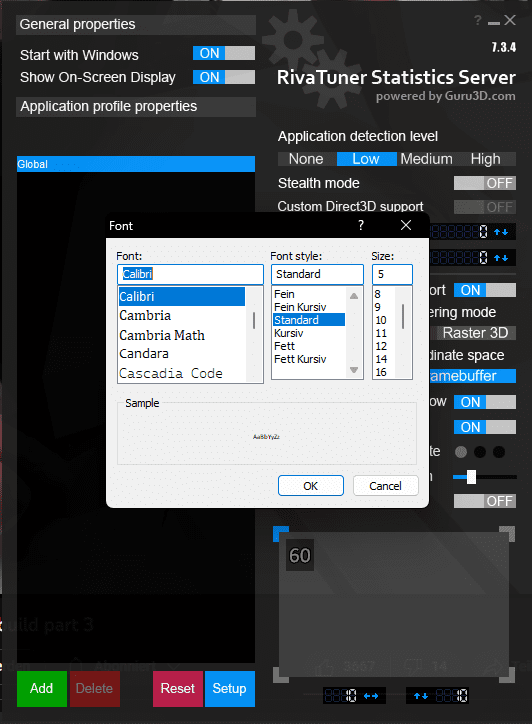
Task: Click the Font dialog help question mark
Action: (361, 225)
